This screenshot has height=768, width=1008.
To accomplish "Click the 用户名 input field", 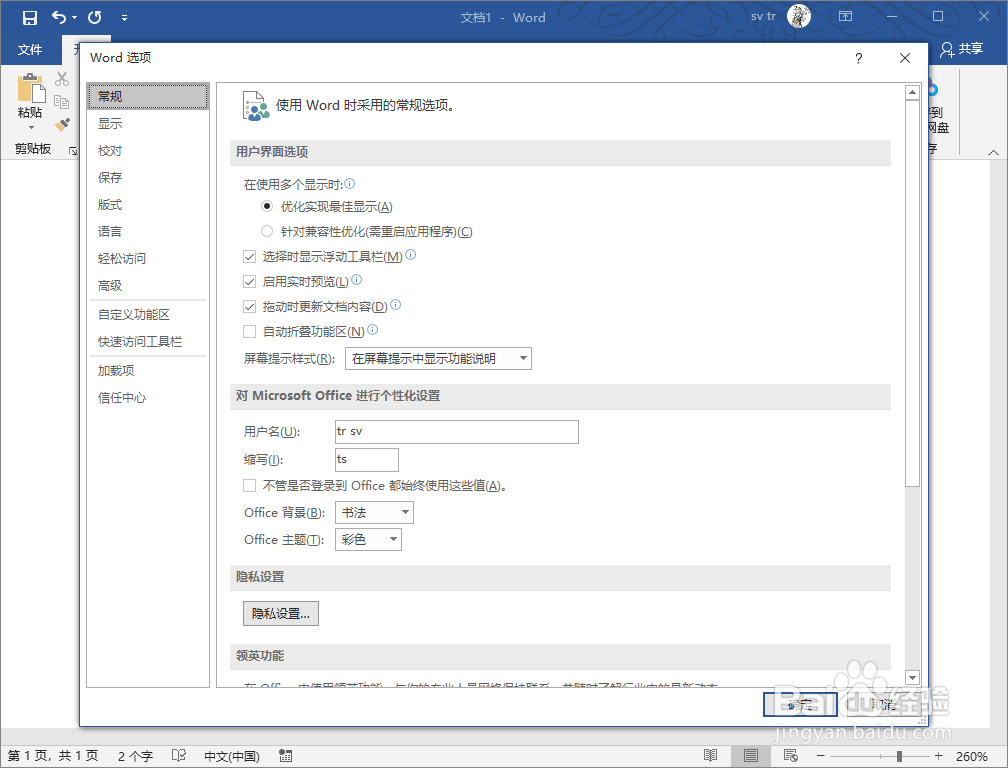I will click(x=457, y=431).
